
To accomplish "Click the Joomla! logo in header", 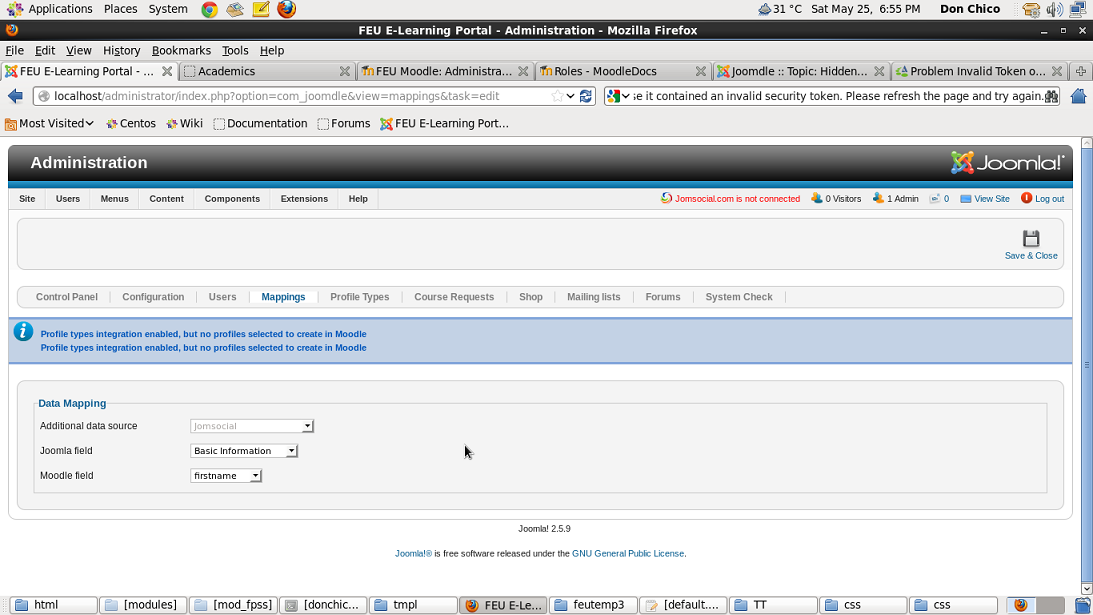I will [1007, 162].
